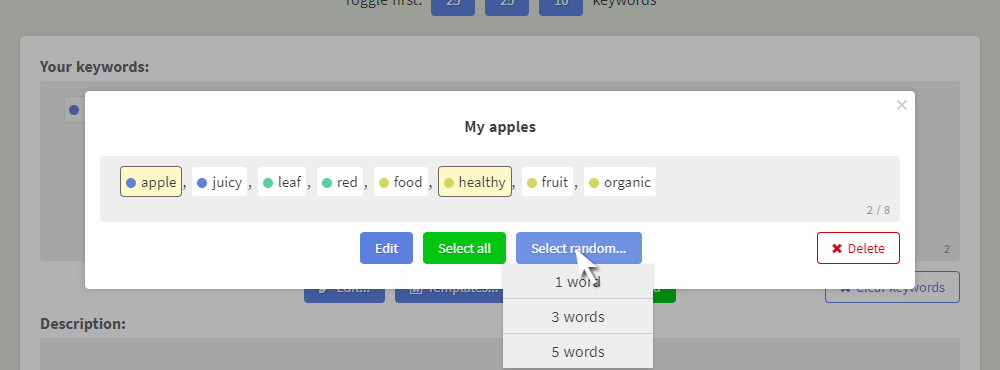The height and width of the screenshot is (370, 1000).
Task: Select the 'food' keyword
Action: 401,182
